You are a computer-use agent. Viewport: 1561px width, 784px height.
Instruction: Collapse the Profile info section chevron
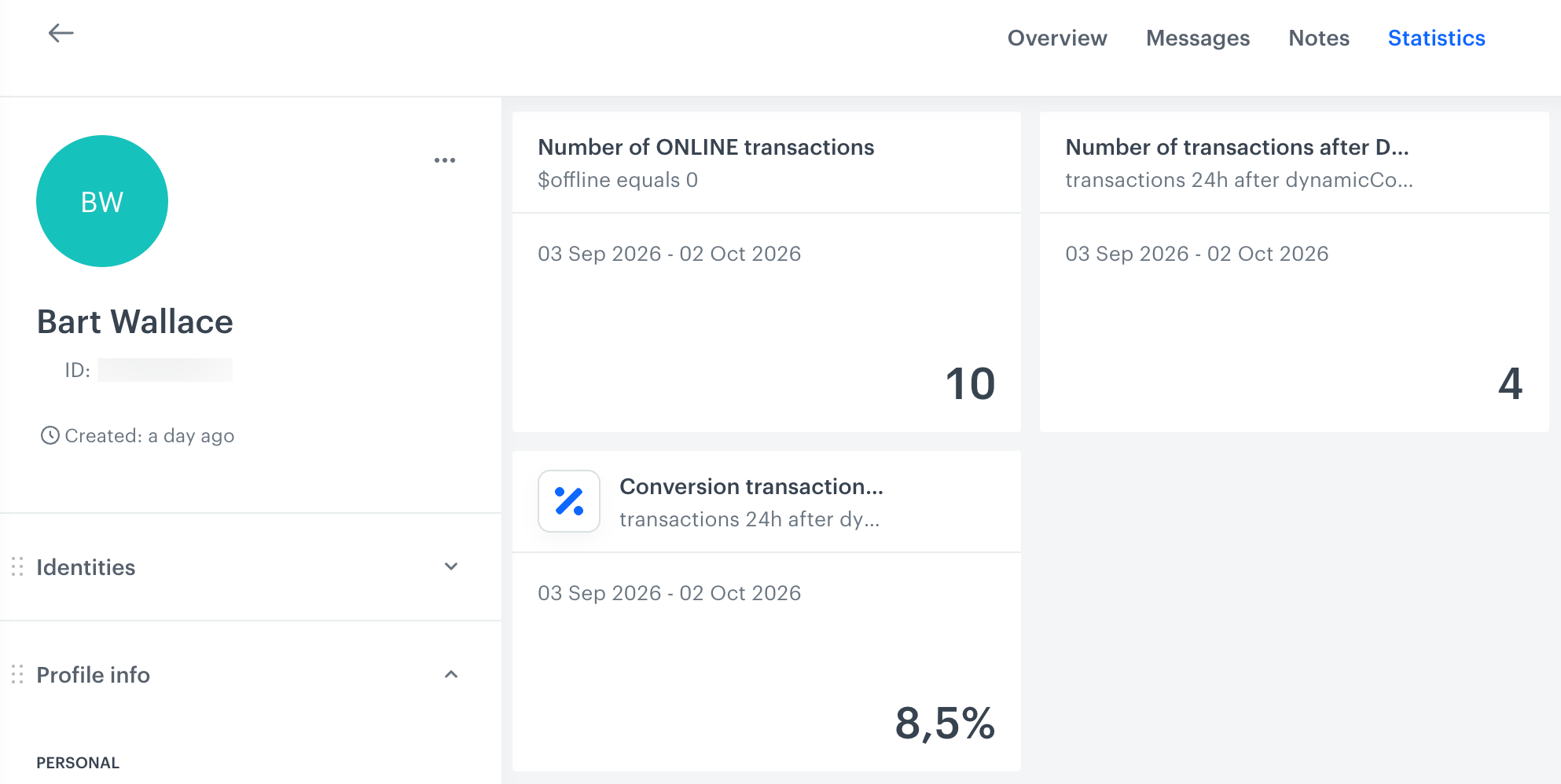click(451, 674)
